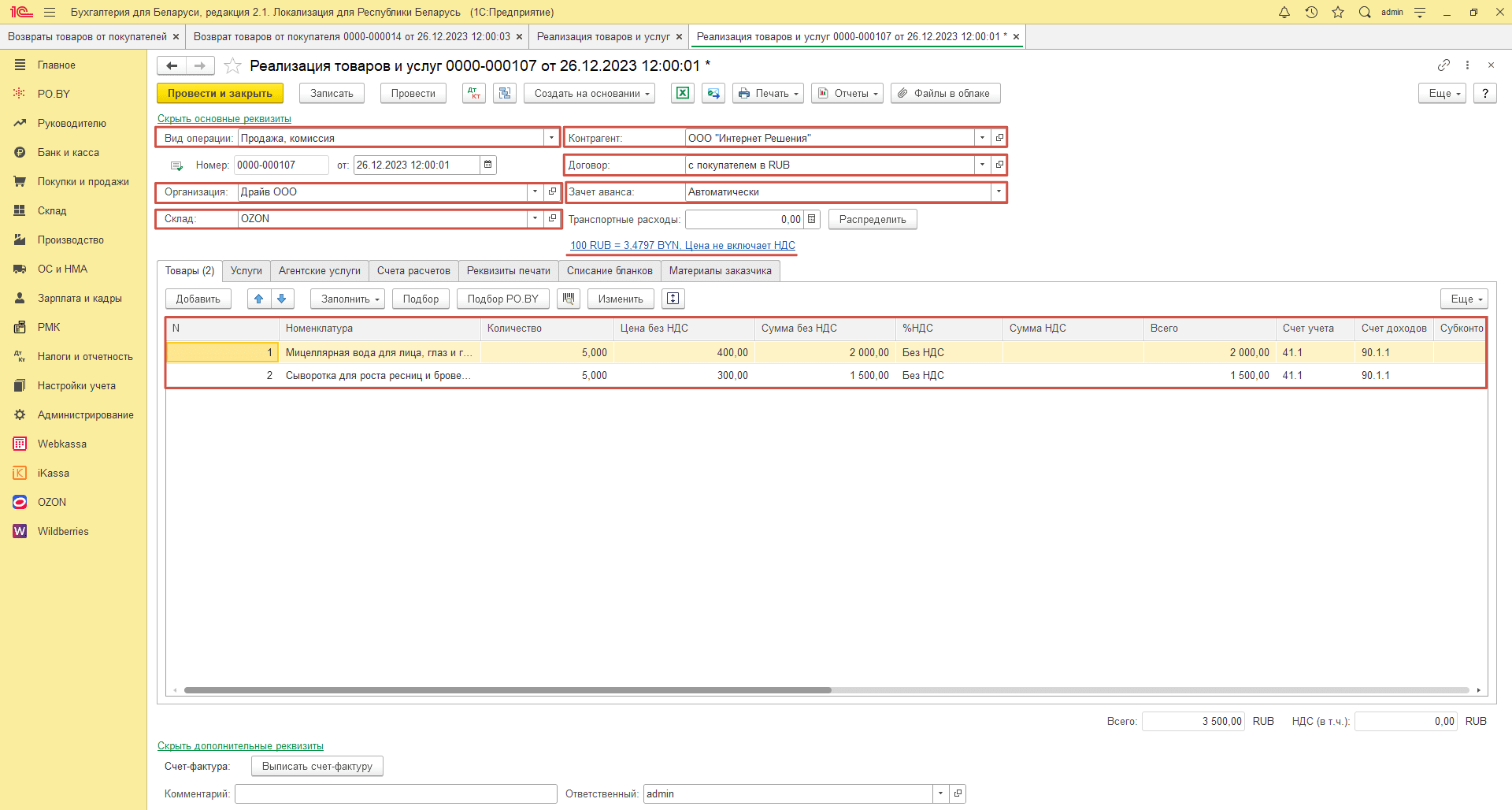Click the Номер input field
Viewport: 1512px width, 810px height.
click(x=281, y=165)
